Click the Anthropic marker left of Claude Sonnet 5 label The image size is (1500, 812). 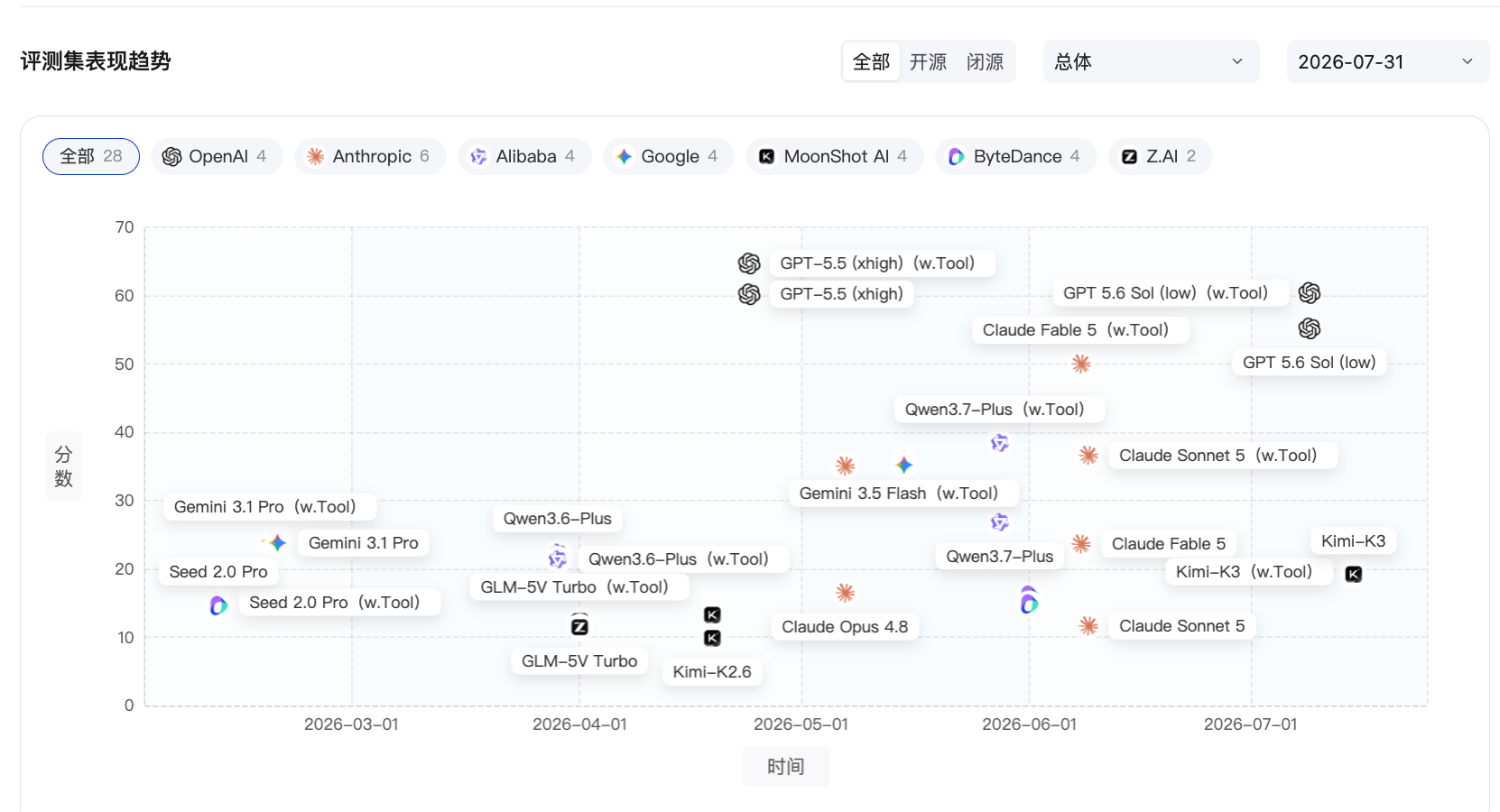pos(1088,626)
